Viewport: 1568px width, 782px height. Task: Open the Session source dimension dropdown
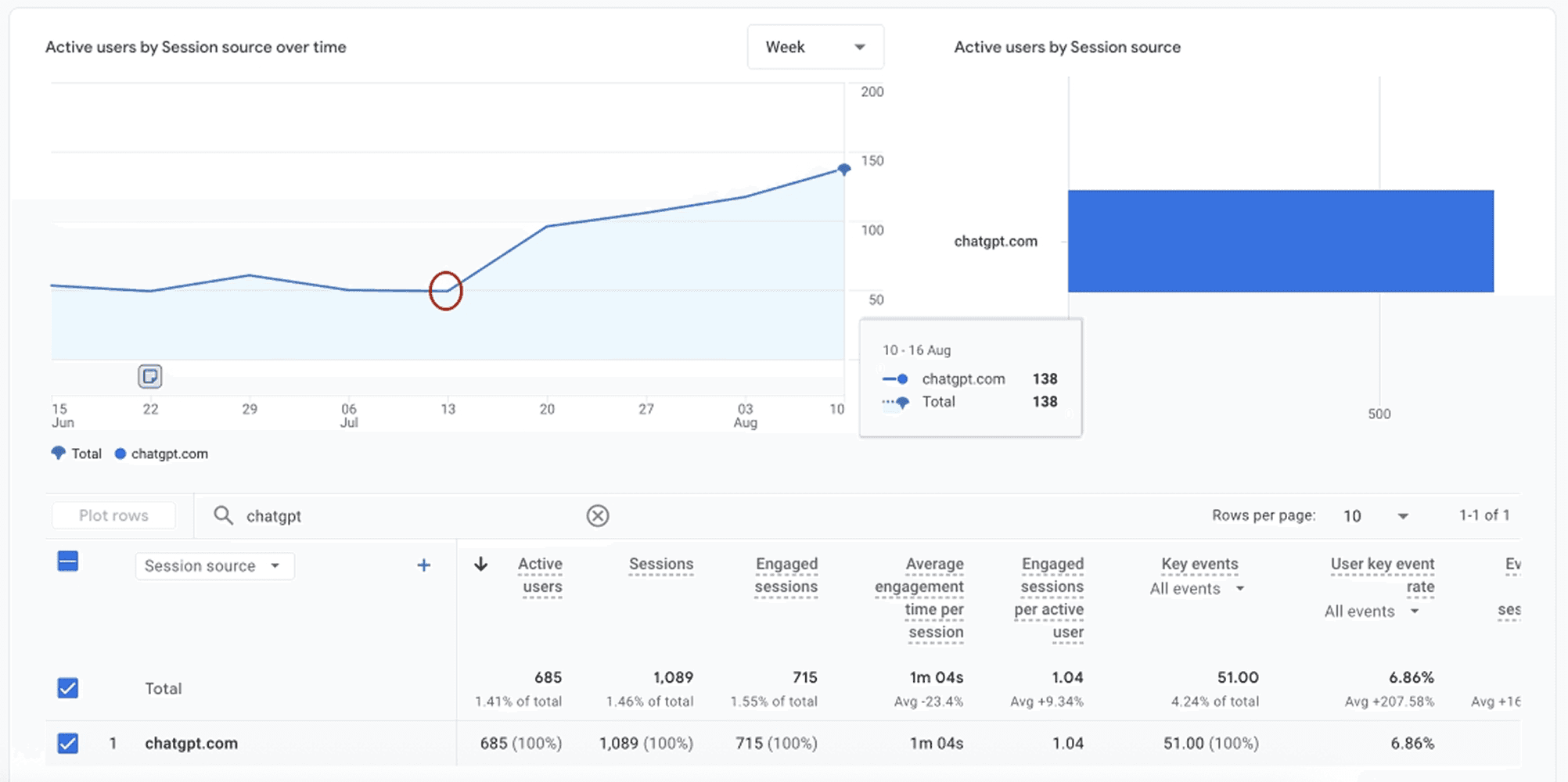(214, 565)
